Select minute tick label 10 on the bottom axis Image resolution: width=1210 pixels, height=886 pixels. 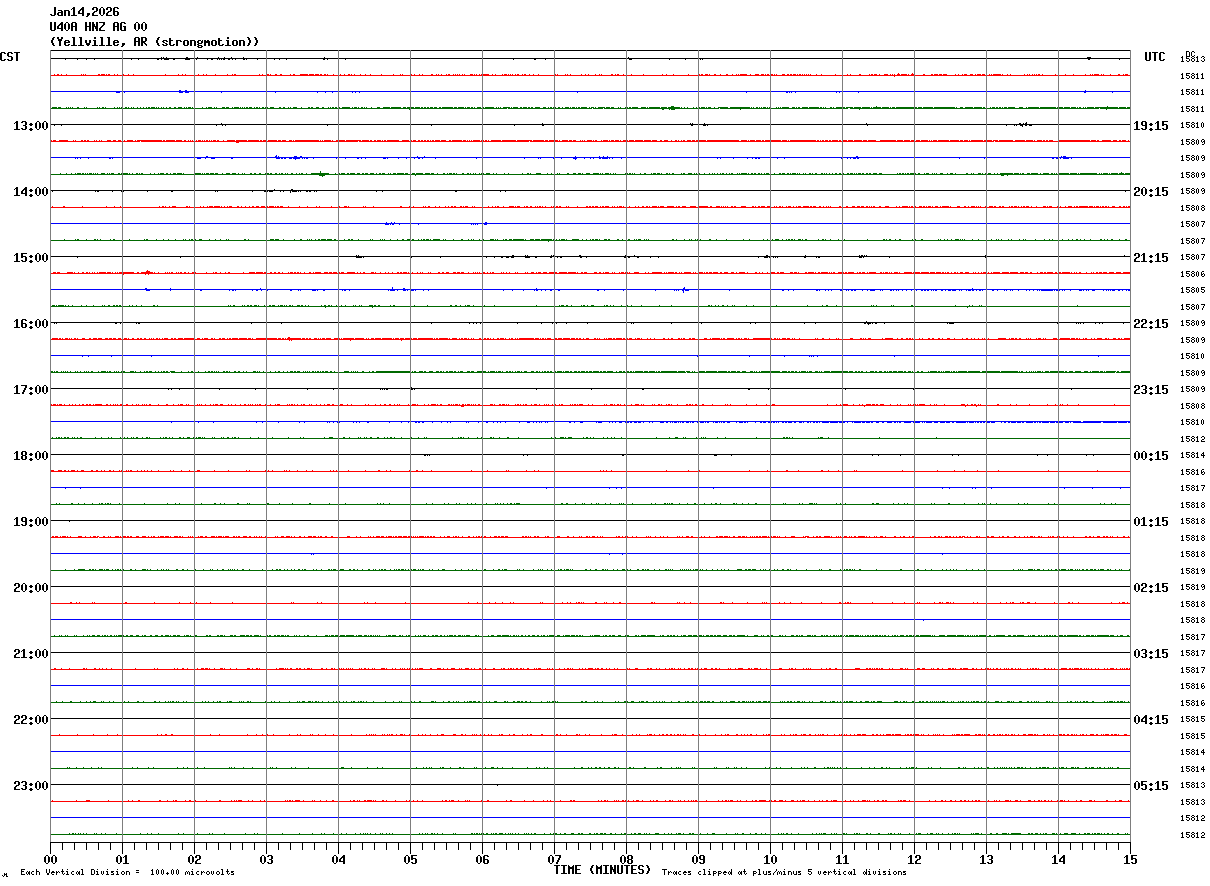[x=770, y=859]
